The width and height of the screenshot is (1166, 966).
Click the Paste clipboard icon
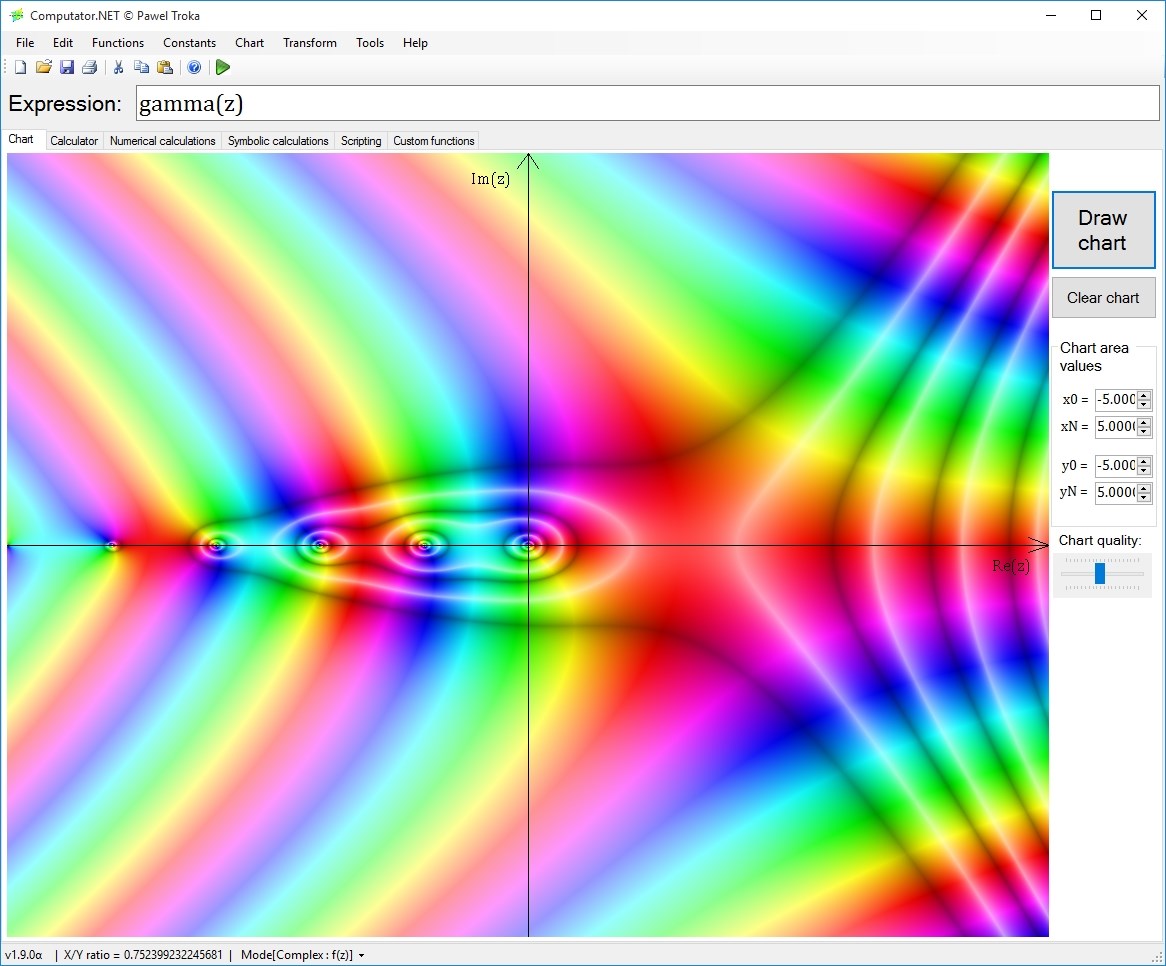[165, 68]
